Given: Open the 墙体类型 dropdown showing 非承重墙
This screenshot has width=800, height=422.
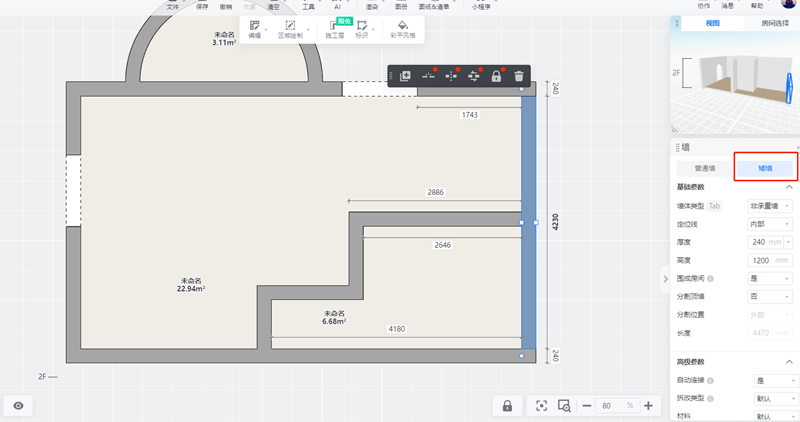Looking at the screenshot, I should 770,205.
